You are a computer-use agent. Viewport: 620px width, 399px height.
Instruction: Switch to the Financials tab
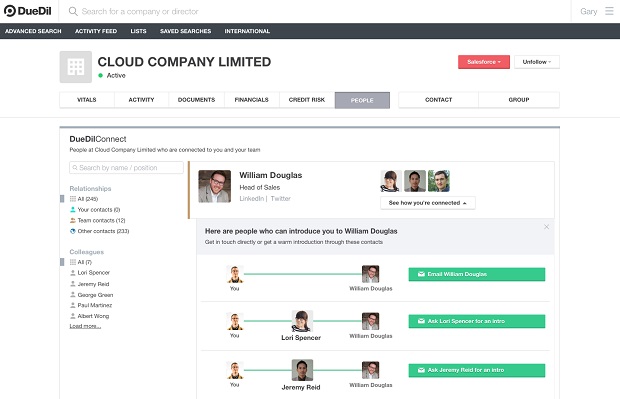tap(251, 100)
